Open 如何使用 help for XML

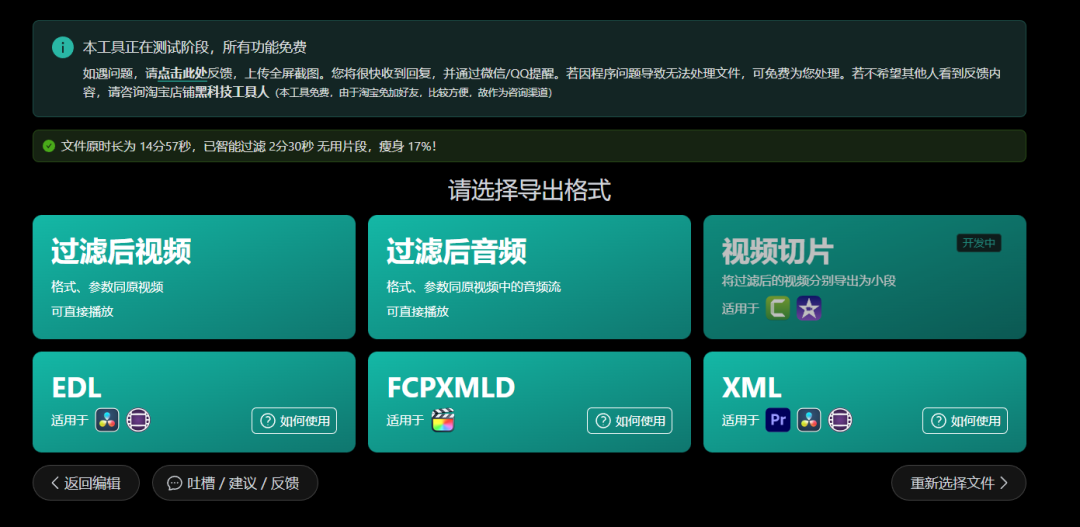[965, 421]
